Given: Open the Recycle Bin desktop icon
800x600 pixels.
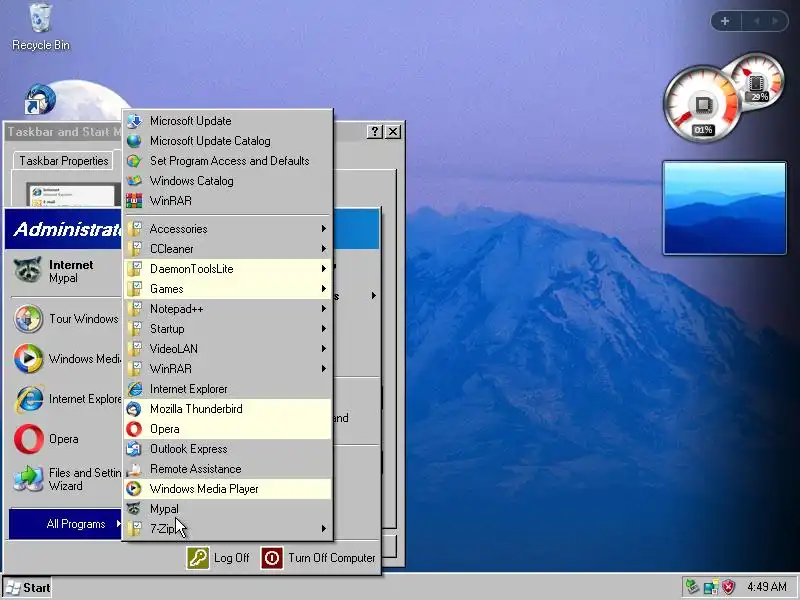Looking at the screenshot, I should (40, 18).
